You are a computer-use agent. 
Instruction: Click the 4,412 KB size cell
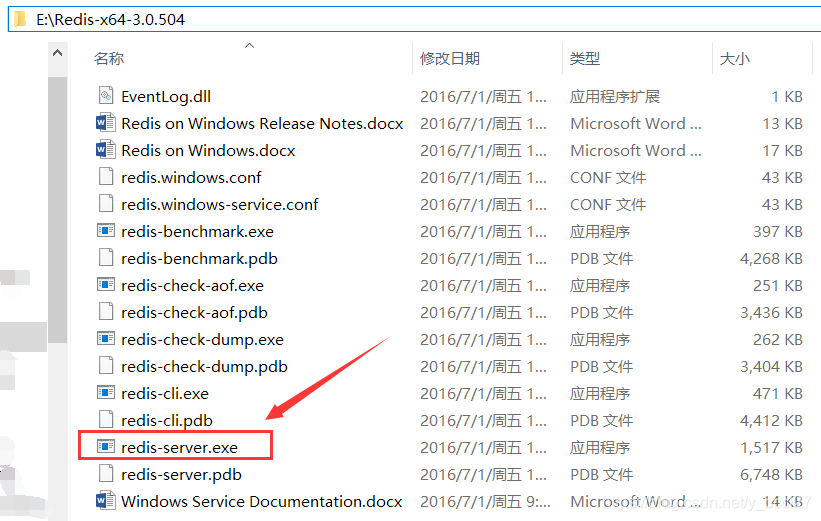tap(771, 420)
